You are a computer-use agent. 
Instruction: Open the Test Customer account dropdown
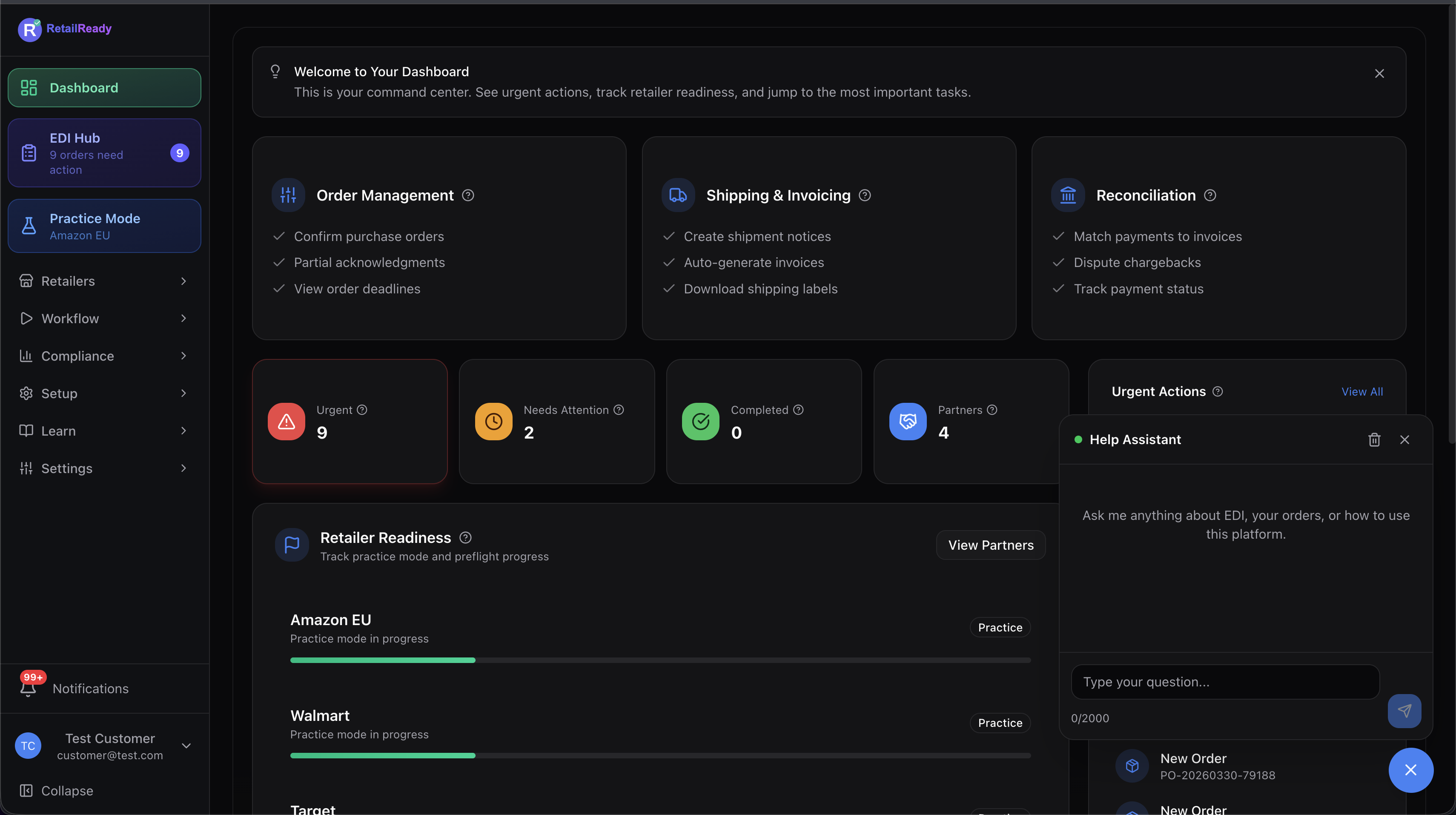point(186,746)
